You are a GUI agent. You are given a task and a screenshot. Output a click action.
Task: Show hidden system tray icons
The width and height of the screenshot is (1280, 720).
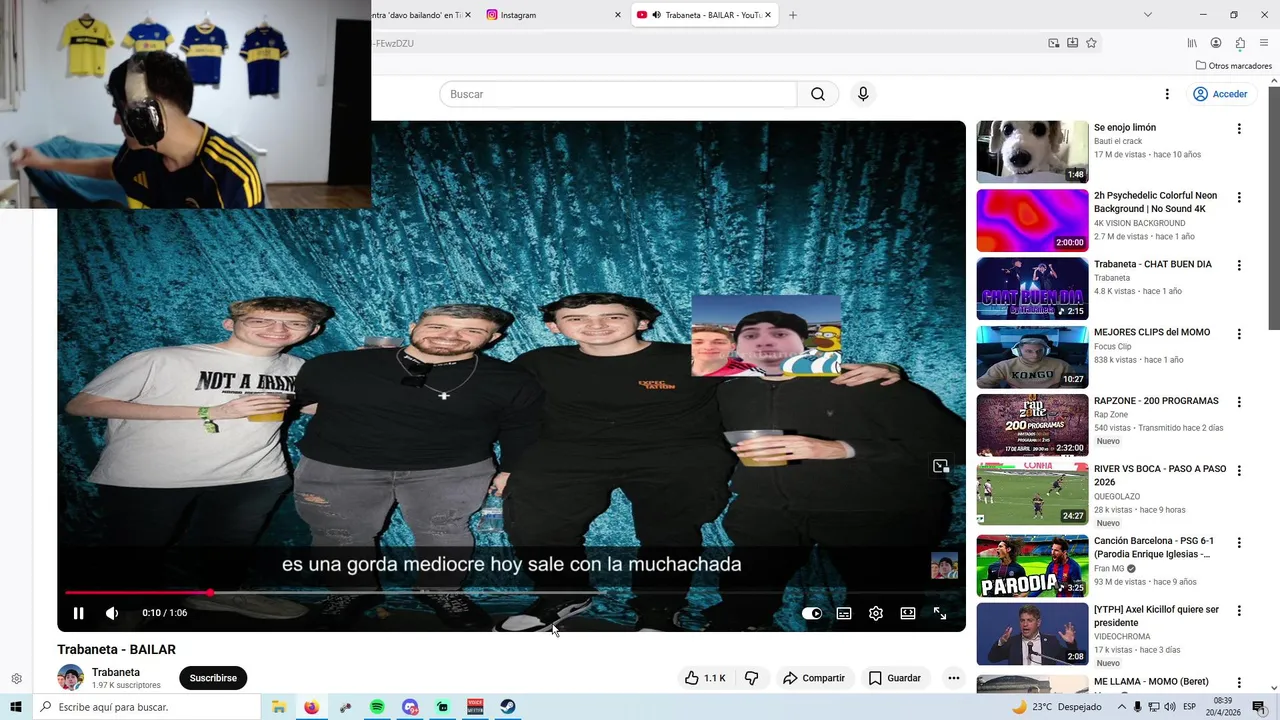1121,707
